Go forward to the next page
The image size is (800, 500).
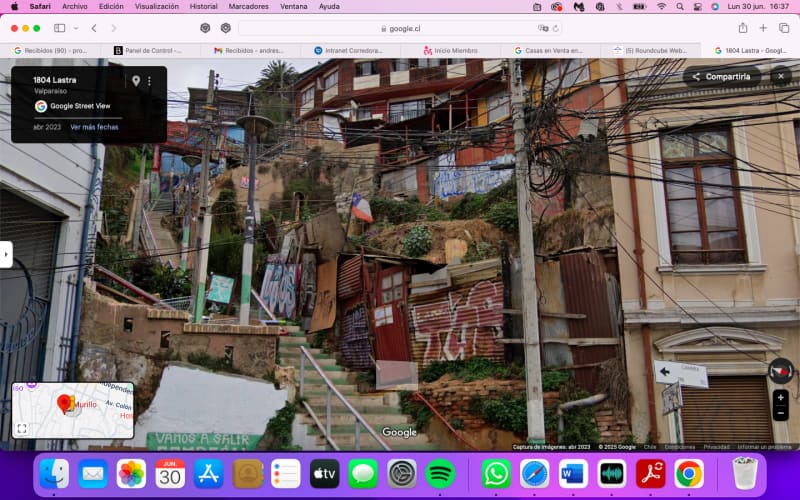click(x=113, y=28)
